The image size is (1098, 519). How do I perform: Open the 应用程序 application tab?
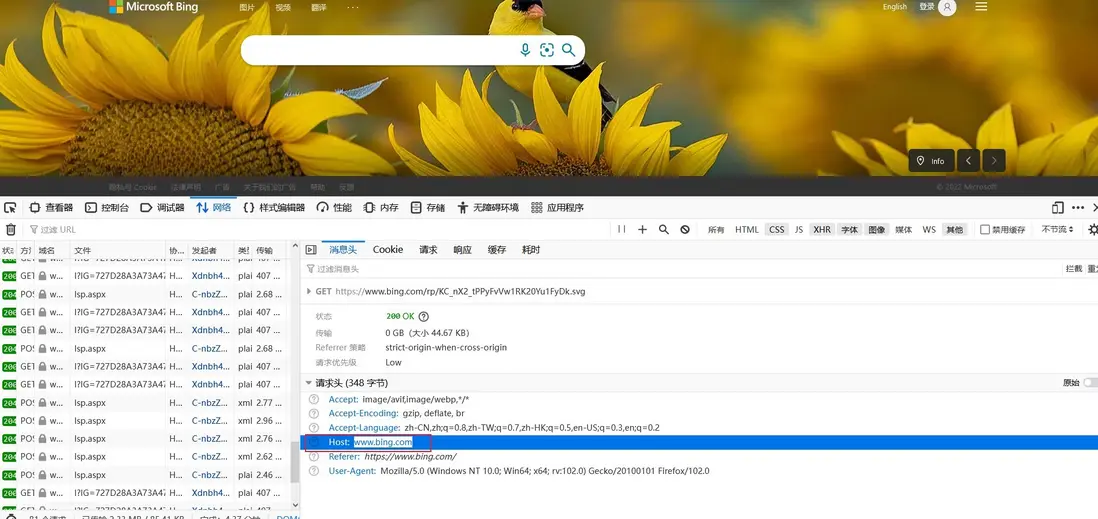pos(557,207)
